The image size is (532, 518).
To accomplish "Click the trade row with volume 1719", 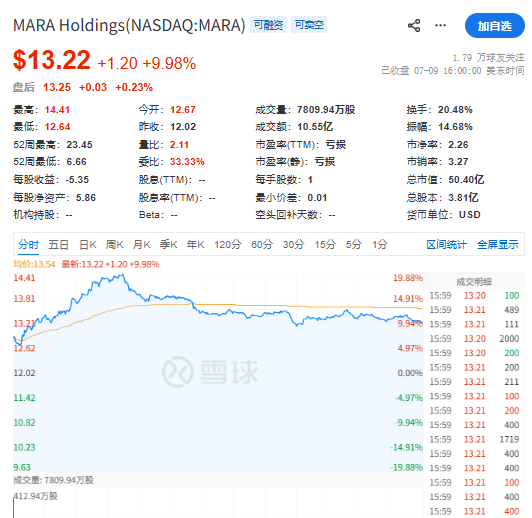I will pyautogui.click(x=474, y=440).
